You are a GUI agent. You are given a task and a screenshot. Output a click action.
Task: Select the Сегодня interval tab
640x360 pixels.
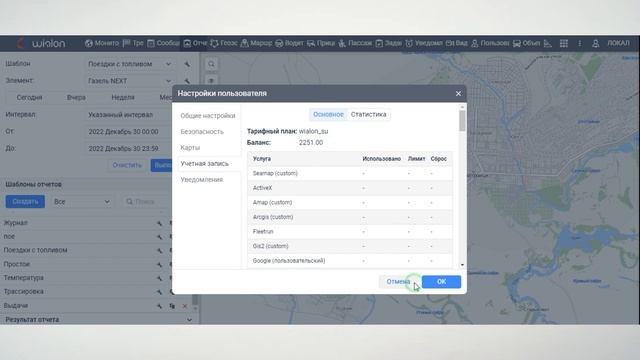coord(29,98)
